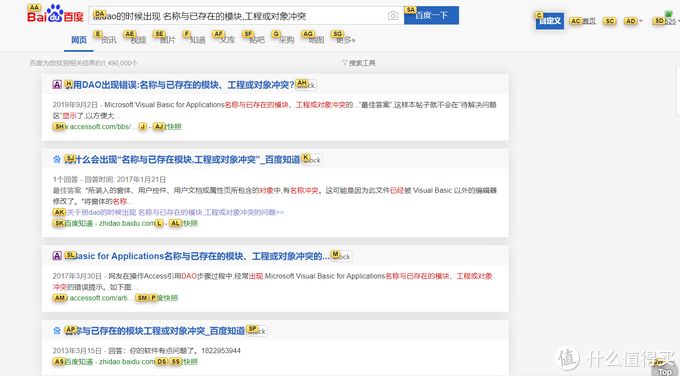
Task: Open result '什么会出现"名称与已存在模块' title
Action: [x=183, y=160]
